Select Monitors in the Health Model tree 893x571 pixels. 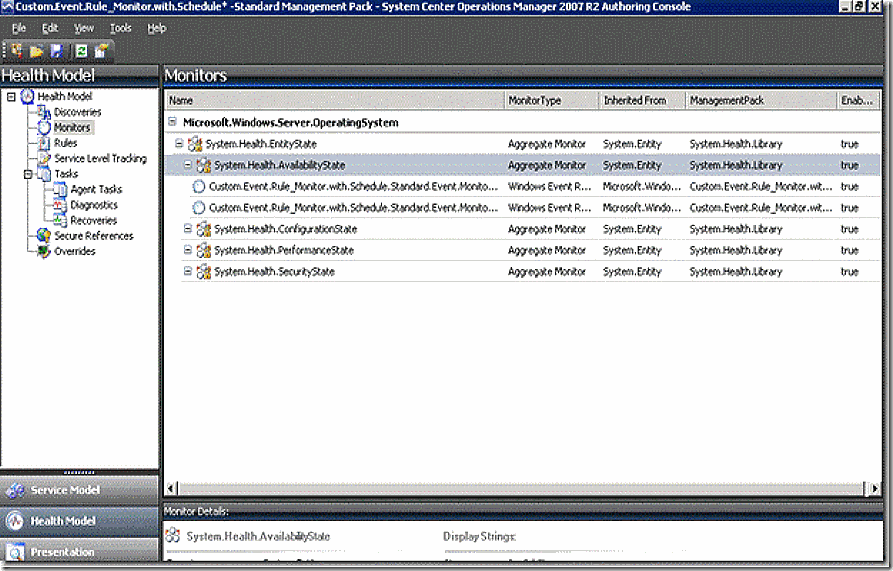tap(72, 128)
